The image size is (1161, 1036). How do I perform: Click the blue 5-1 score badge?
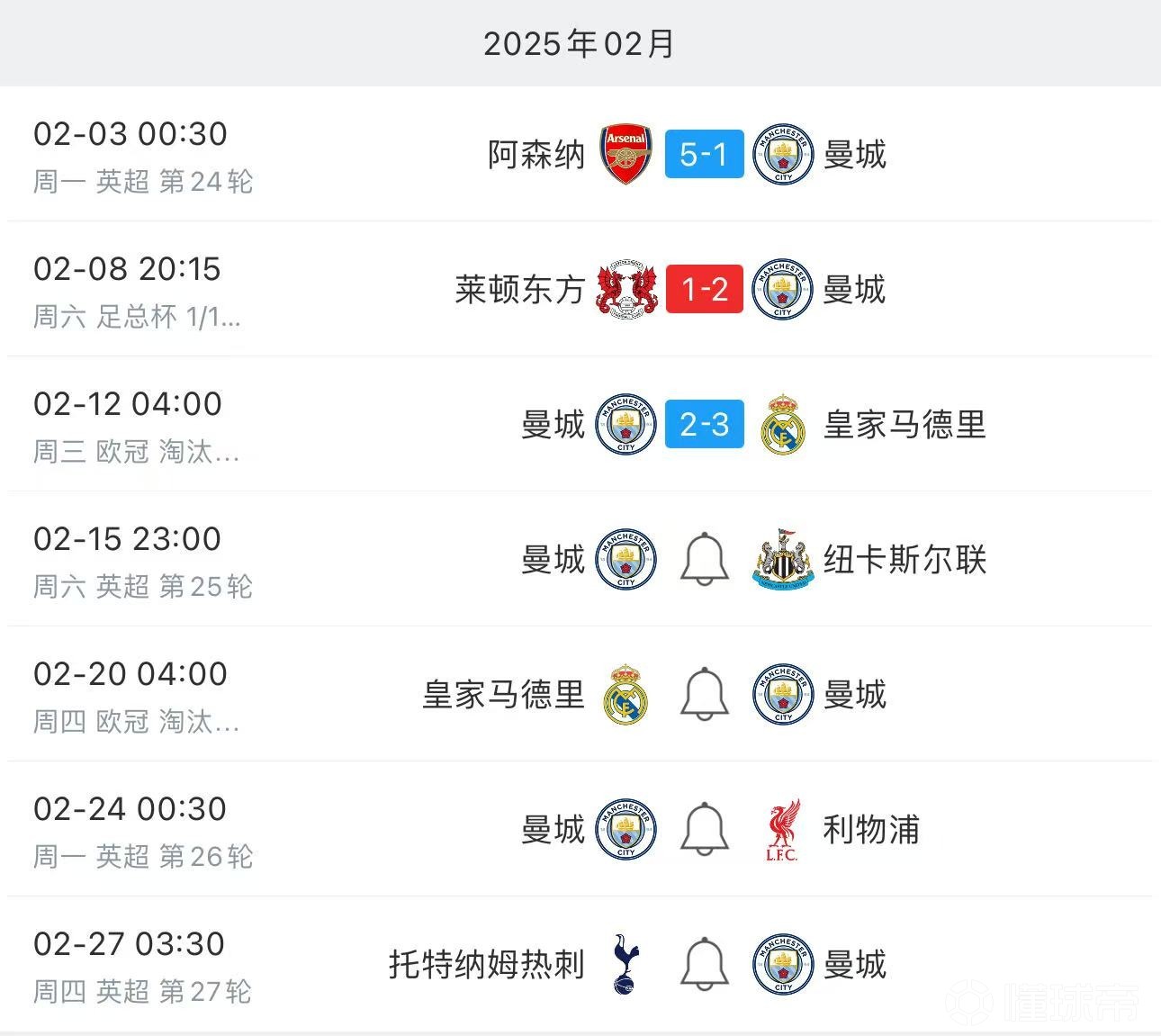[x=704, y=154]
